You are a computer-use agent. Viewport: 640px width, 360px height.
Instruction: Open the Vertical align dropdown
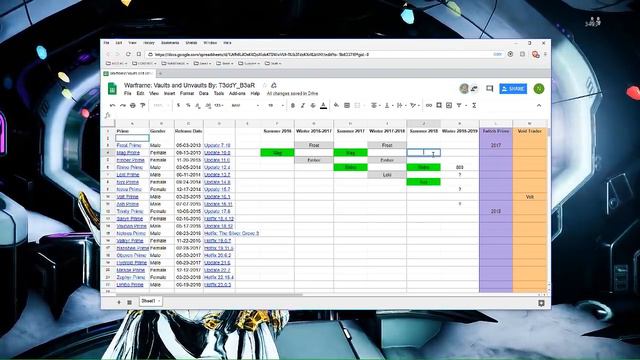click(x=388, y=105)
